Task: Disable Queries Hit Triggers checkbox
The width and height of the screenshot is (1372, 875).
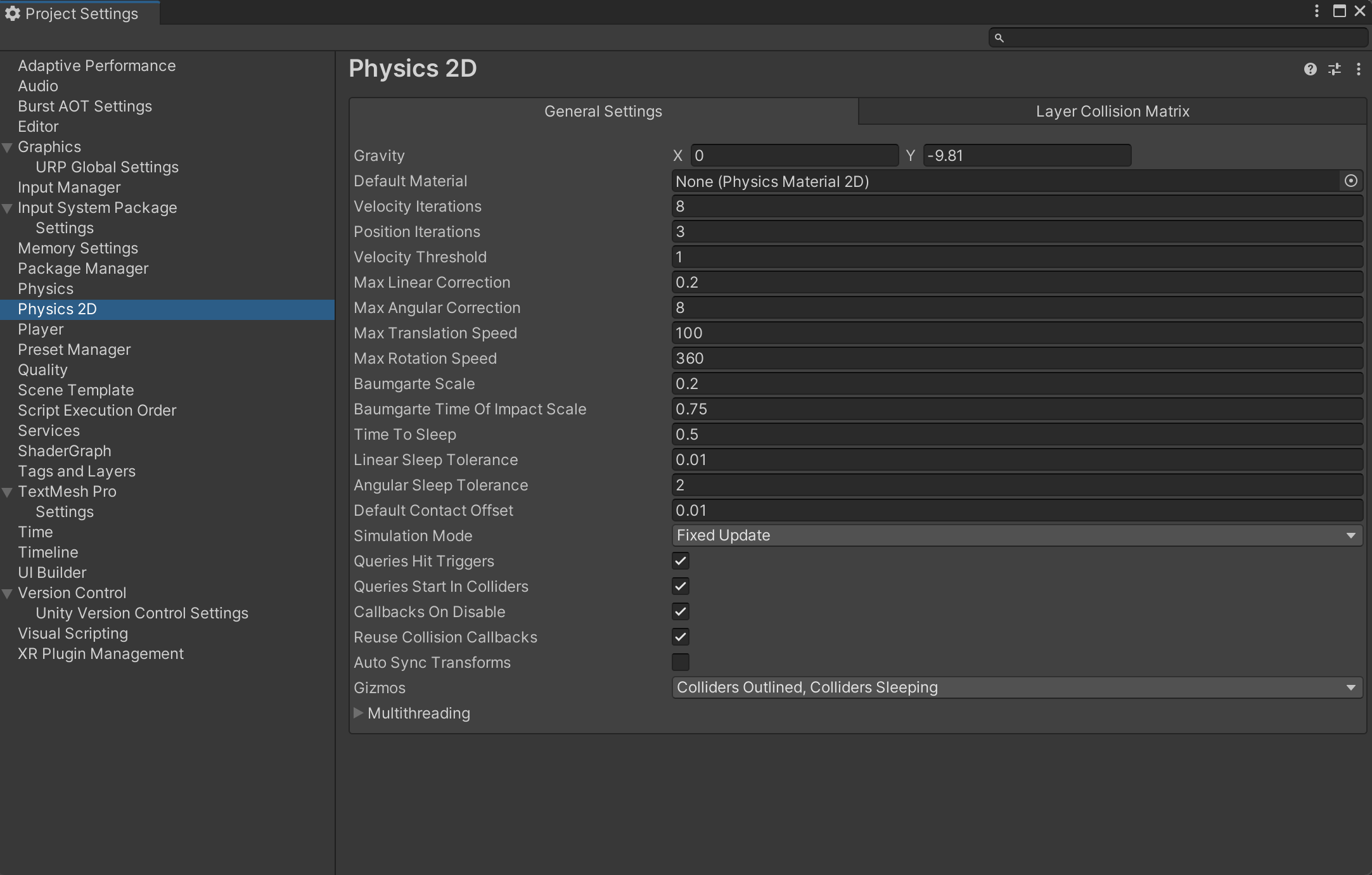Action: pos(680,561)
